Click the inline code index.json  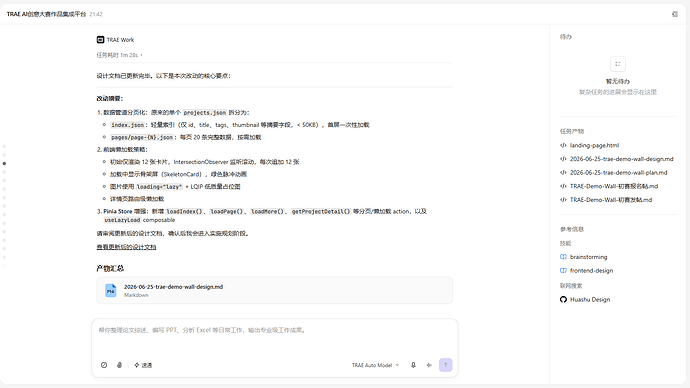pos(127,125)
